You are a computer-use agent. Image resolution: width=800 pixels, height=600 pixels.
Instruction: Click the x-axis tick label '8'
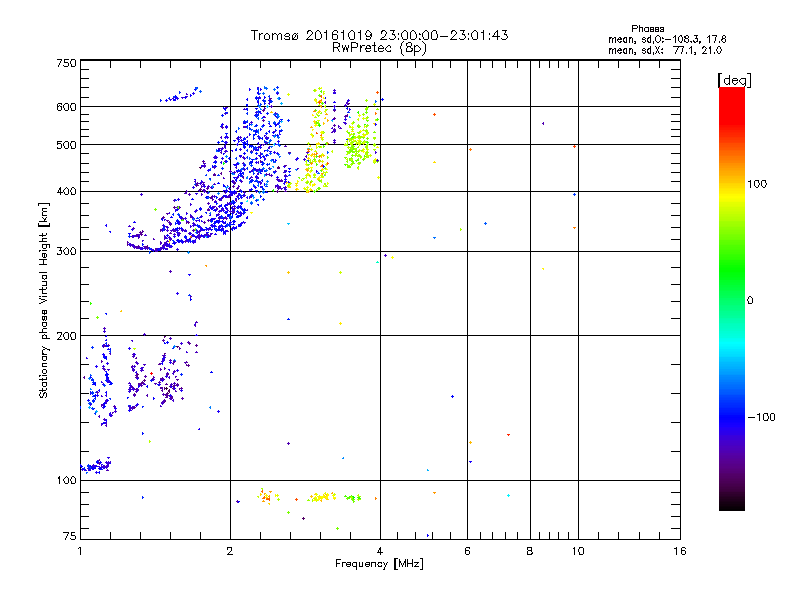(530, 551)
